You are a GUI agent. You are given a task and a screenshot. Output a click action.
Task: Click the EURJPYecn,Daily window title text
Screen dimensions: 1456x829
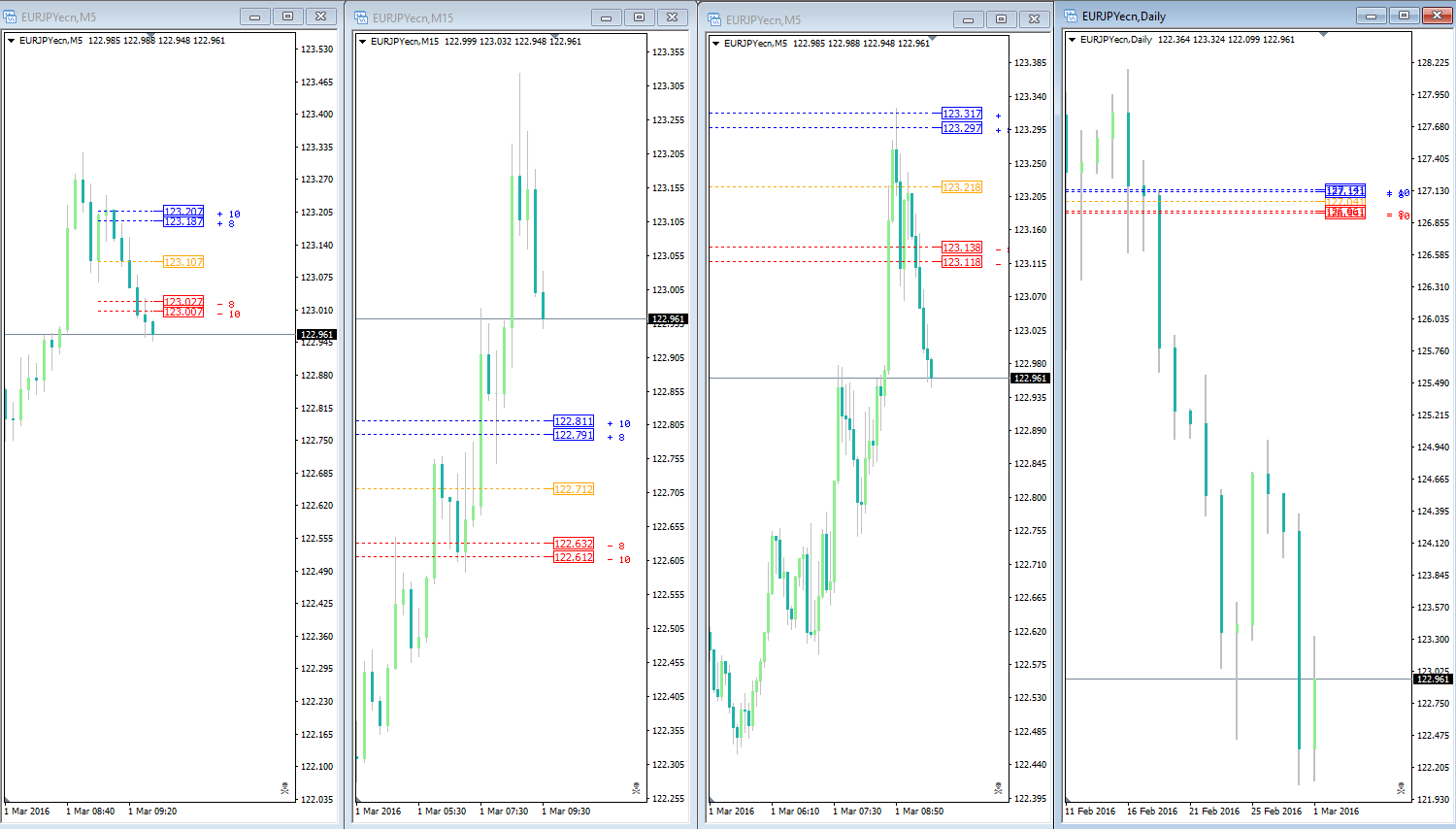point(1124,17)
